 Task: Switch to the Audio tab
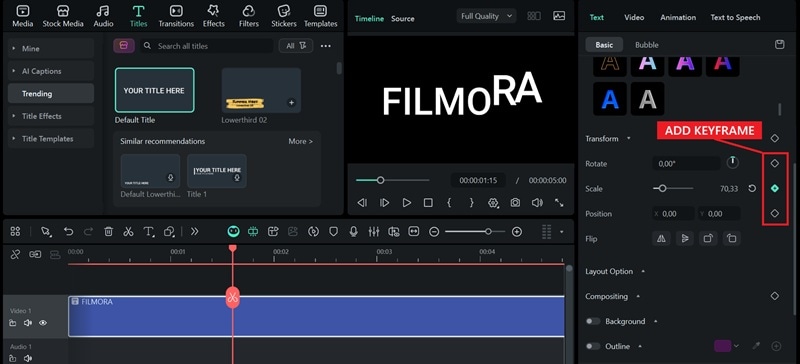point(104,16)
